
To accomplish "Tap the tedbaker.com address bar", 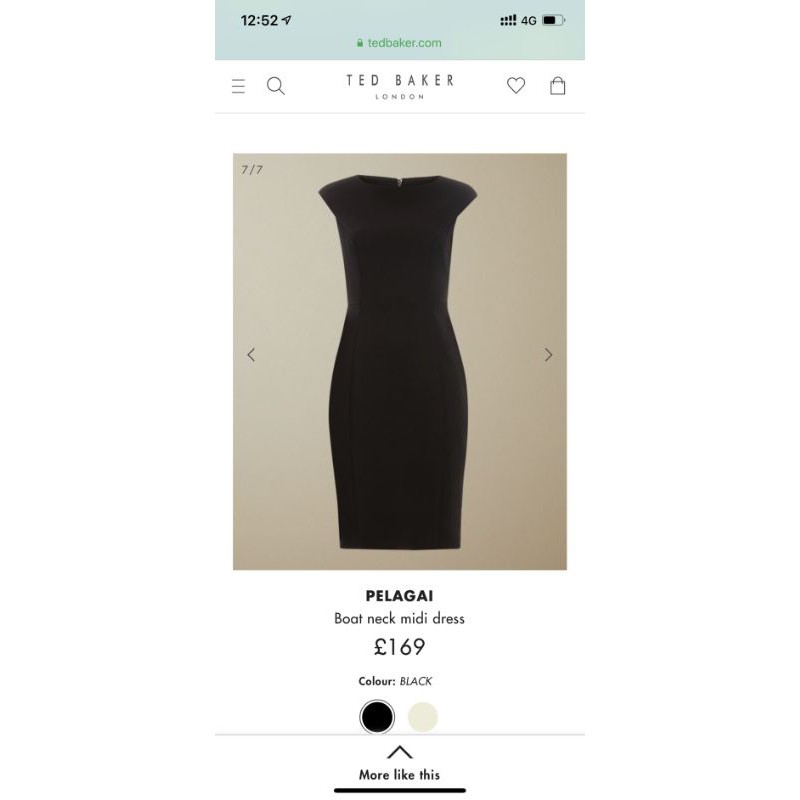I will [x=399, y=43].
